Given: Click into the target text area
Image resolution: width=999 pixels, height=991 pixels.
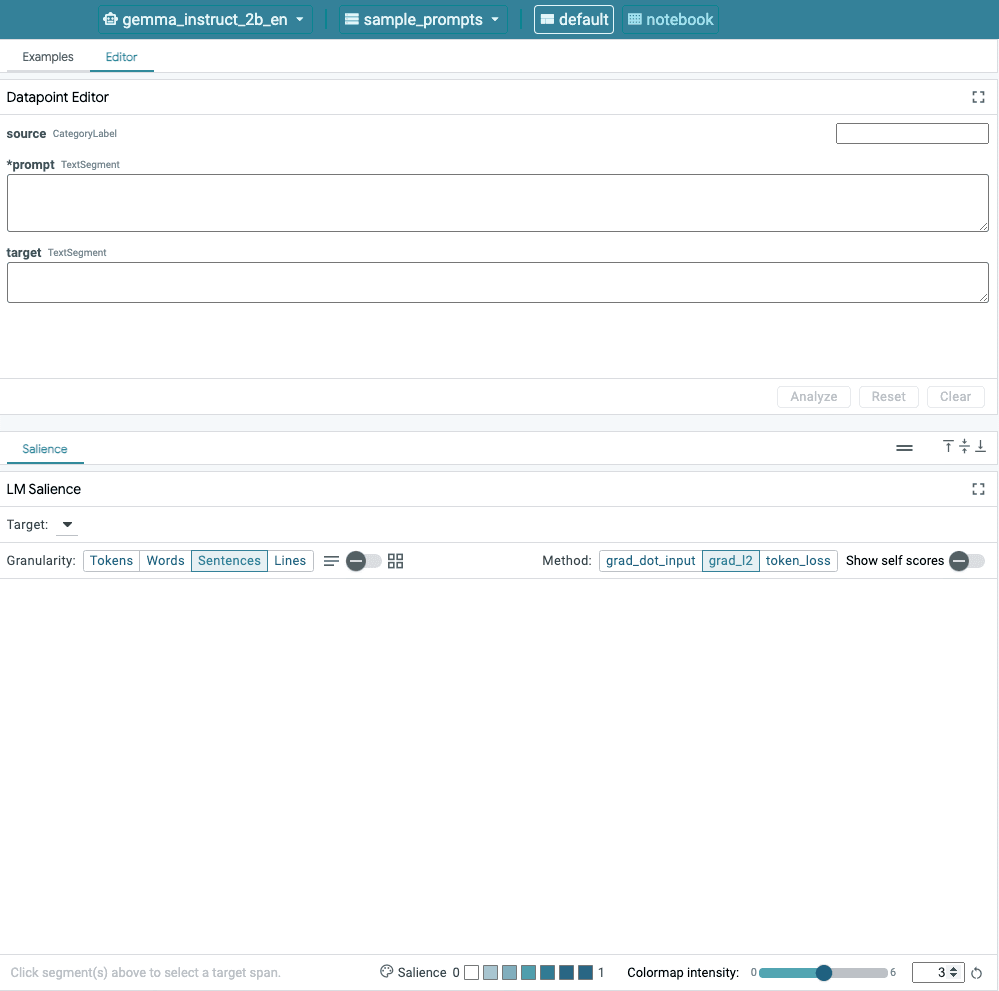Looking at the screenshot, I should click(x=498, y=282).
